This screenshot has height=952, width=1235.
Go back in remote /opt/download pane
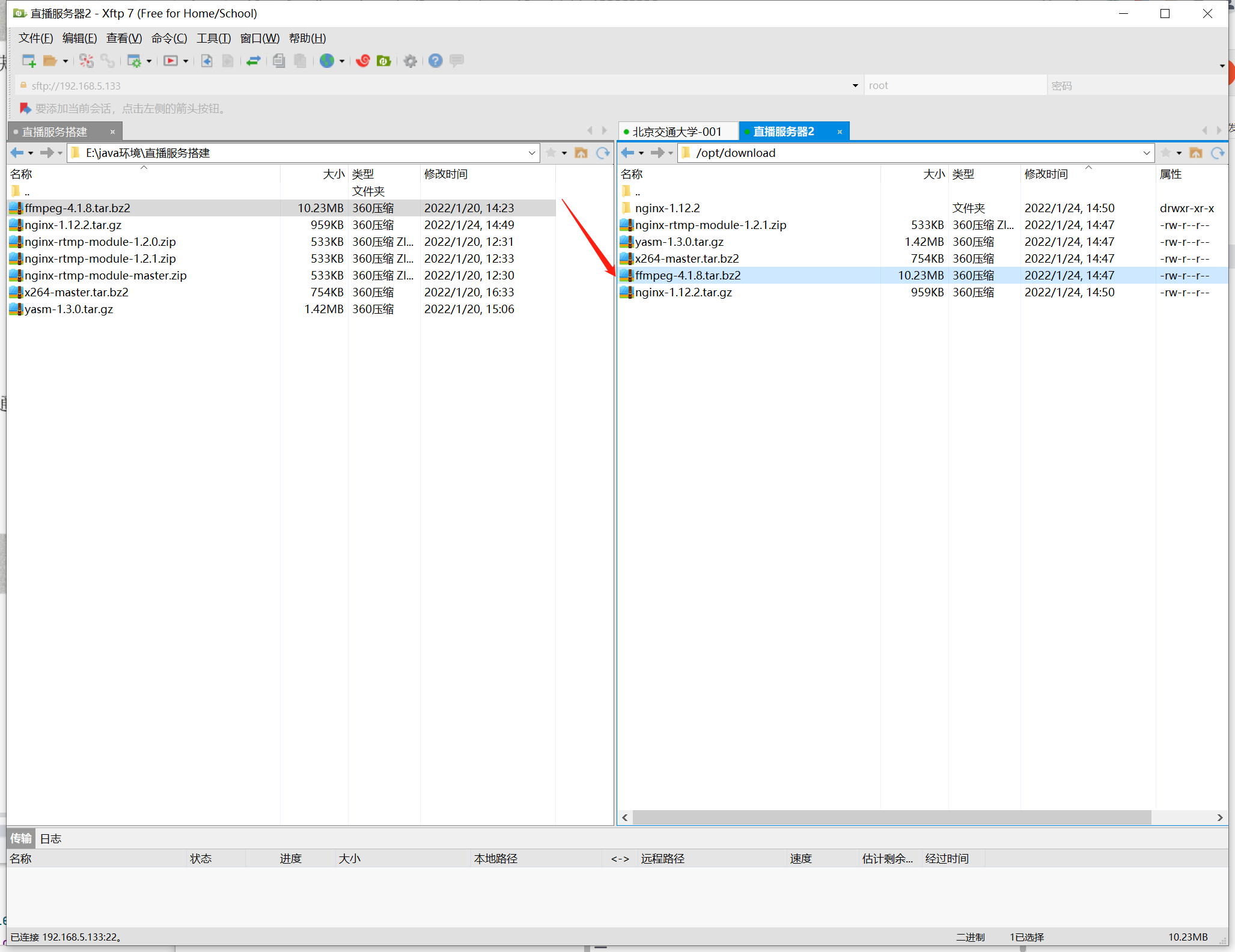point(627,153)
